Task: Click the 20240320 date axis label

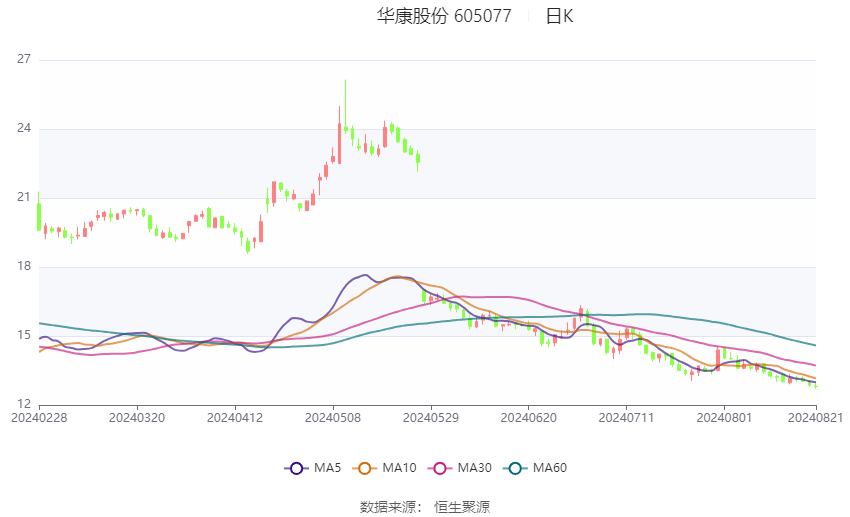Action: click(x=137, y=418)
